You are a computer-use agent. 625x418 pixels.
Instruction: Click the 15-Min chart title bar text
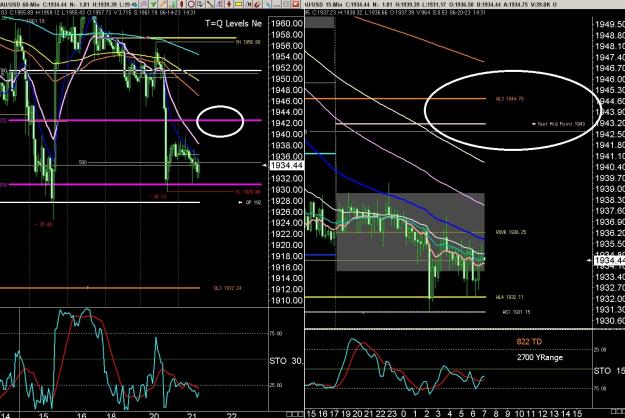(x=430, y=4)
